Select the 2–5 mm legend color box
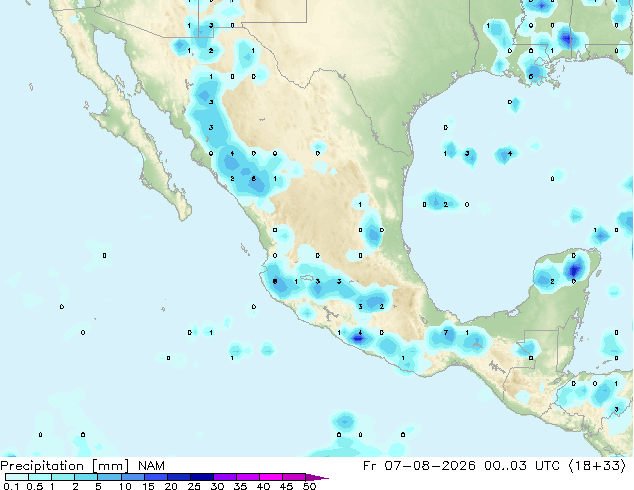 [x=86, y=477]
